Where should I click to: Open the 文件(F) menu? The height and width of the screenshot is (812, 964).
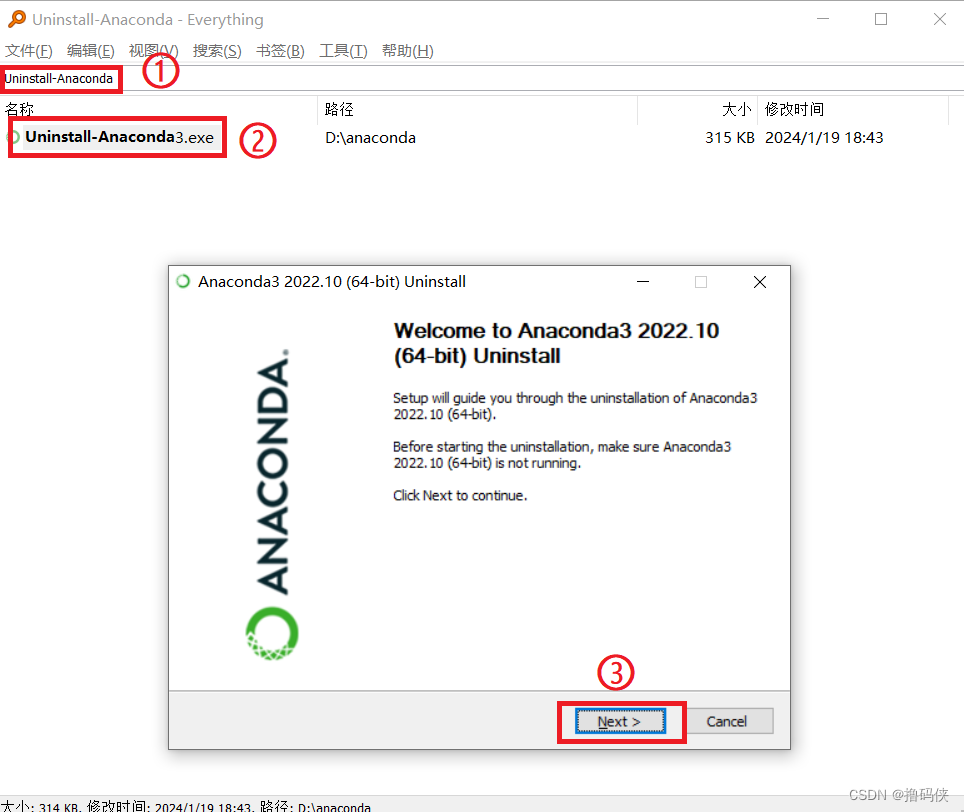[29, 51]
